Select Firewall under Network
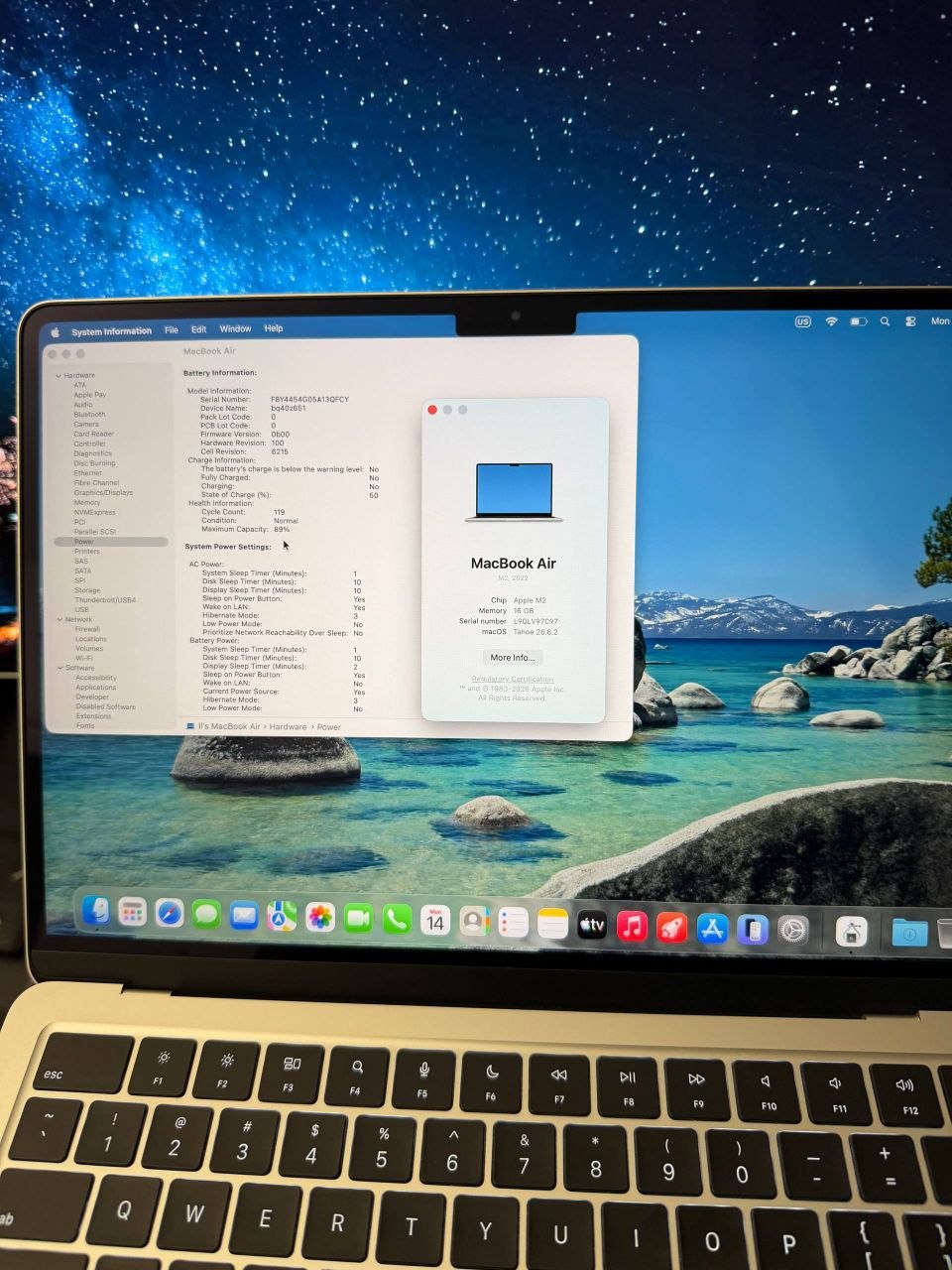This screenshot has width=952, height=1270. [87, 629]
